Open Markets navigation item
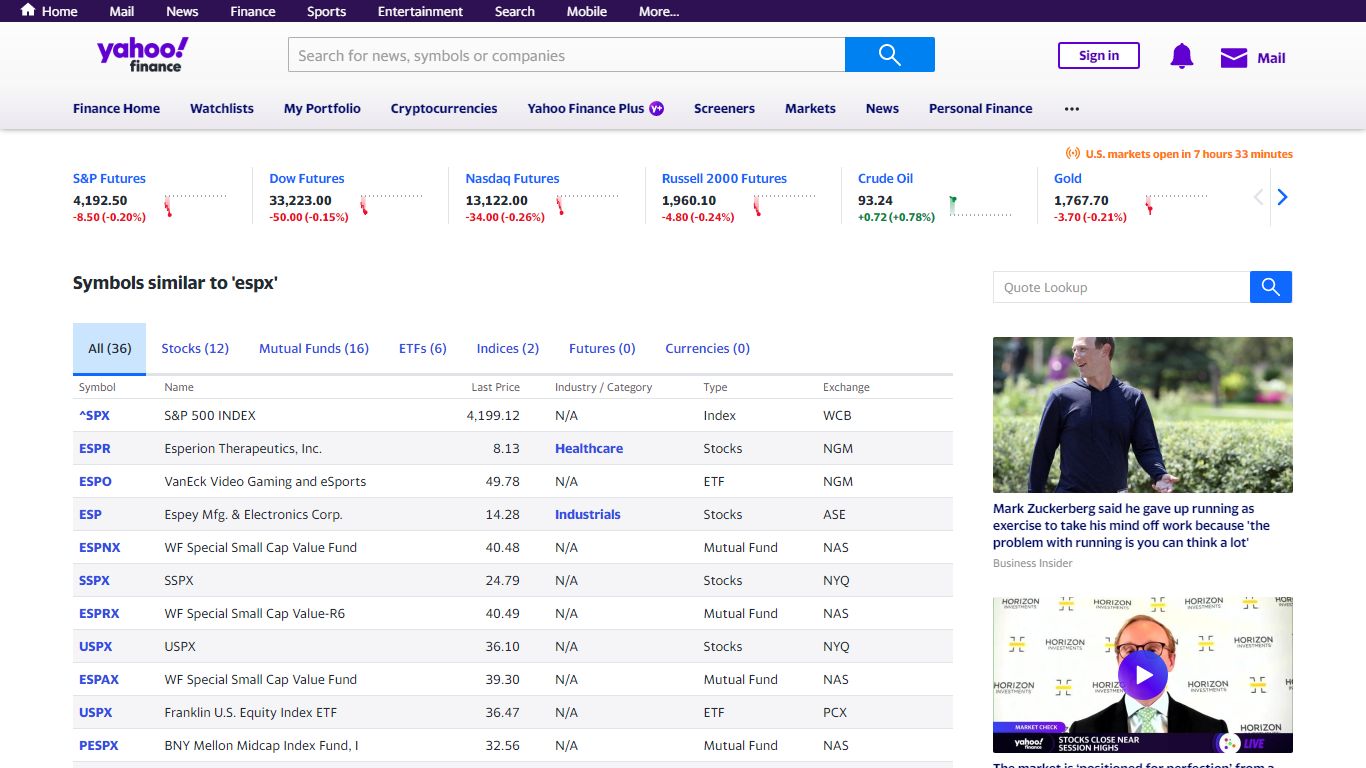The width and height of the screenshot is (1366, 768). 810,108
